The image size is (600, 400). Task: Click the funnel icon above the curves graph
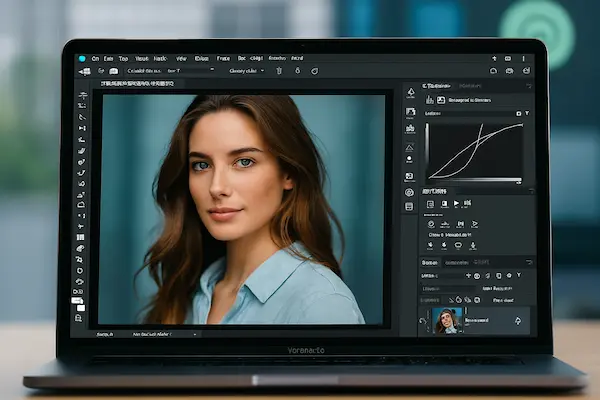tap(527, 113)
